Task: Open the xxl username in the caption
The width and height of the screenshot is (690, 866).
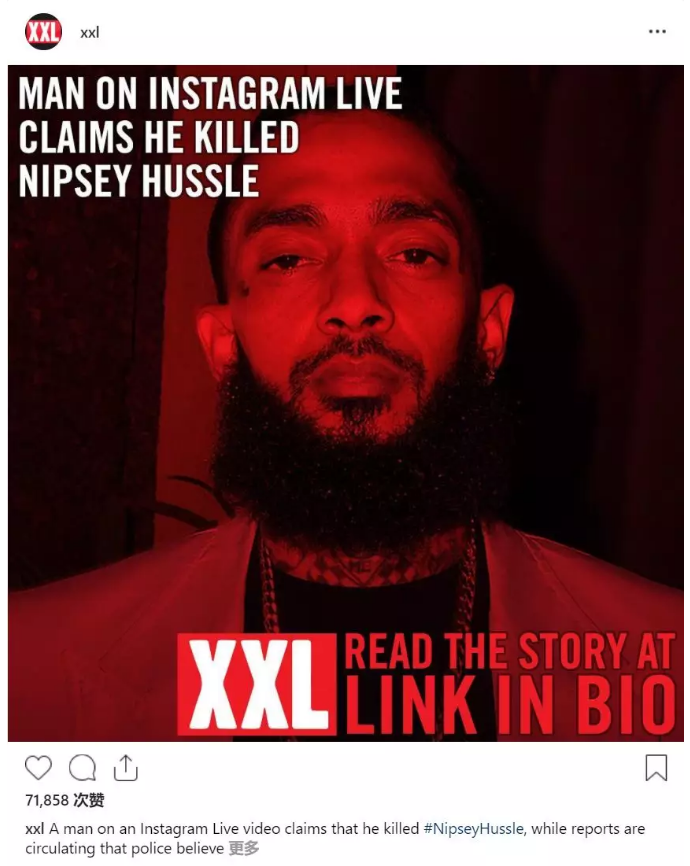Action: pos(35,829)
